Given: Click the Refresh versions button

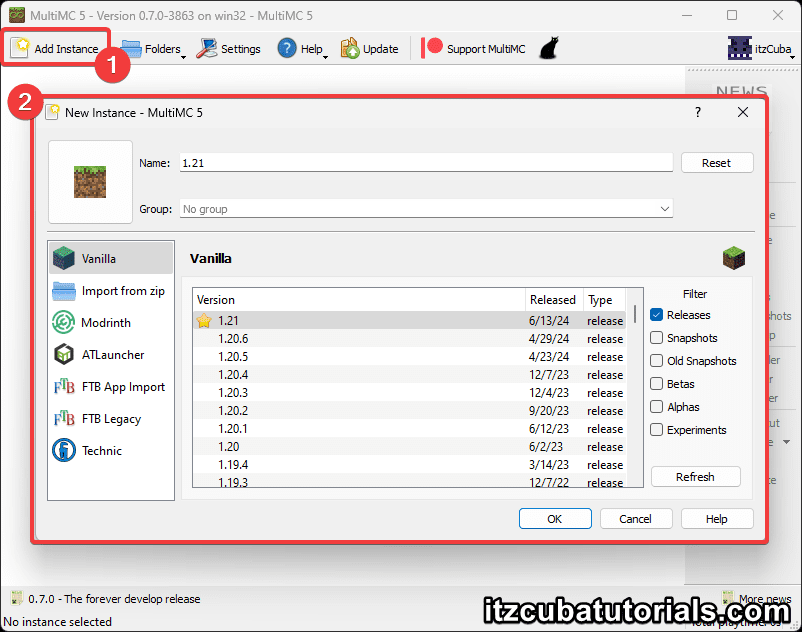Looking at the screenshot, I should pos(695,477).
